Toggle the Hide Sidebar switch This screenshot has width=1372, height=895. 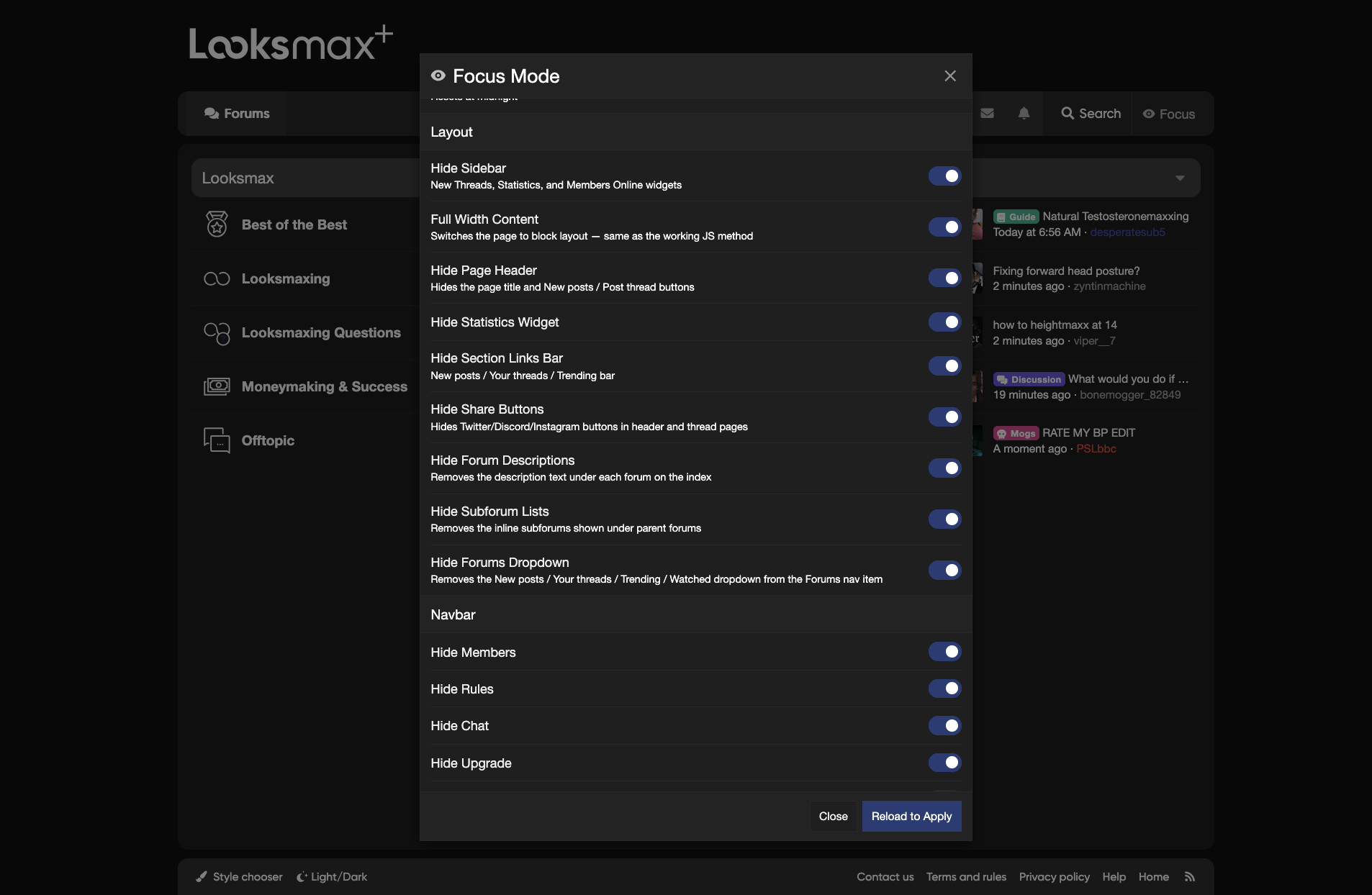944,176
